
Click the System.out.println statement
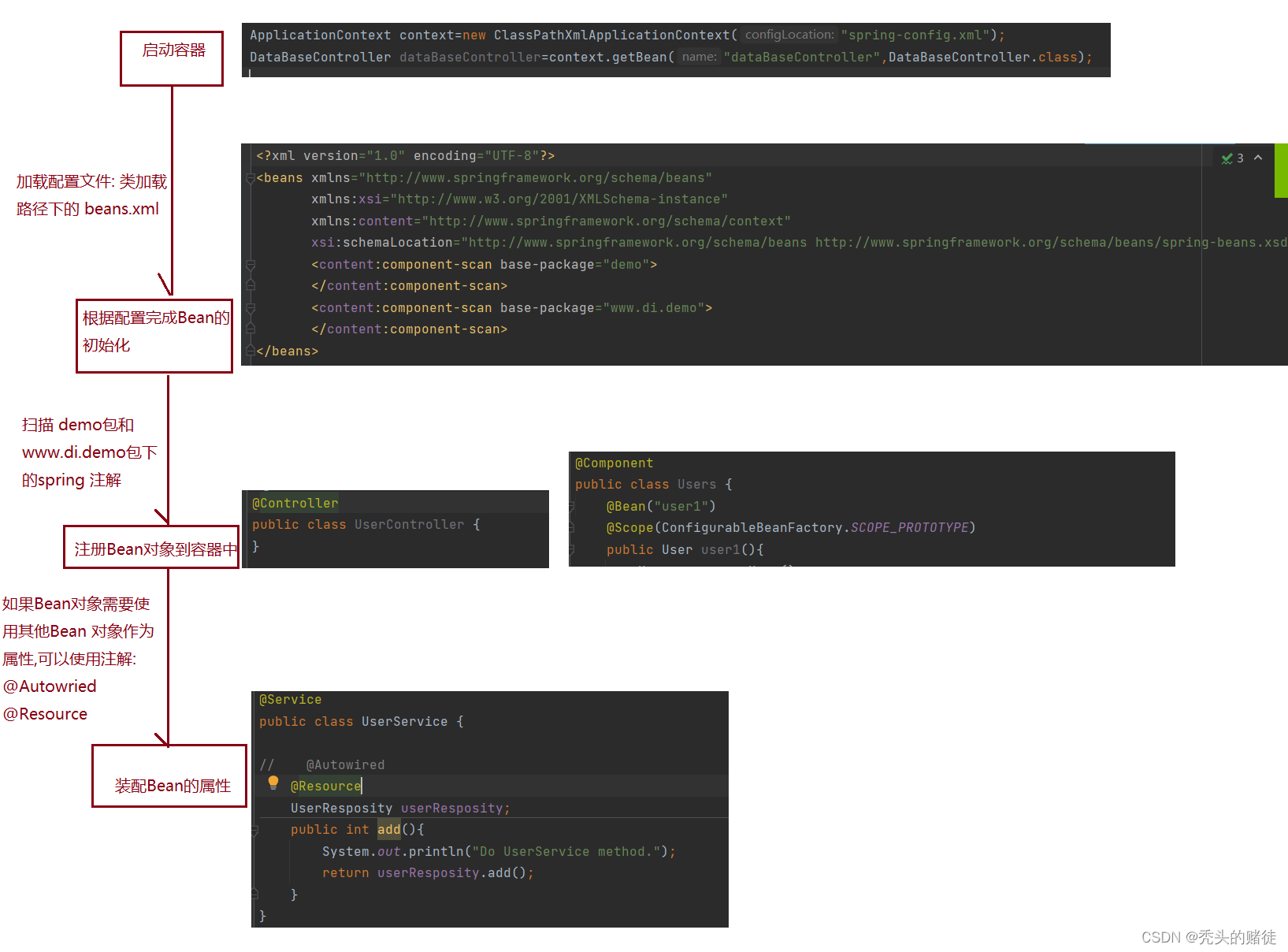click(499, 852)
